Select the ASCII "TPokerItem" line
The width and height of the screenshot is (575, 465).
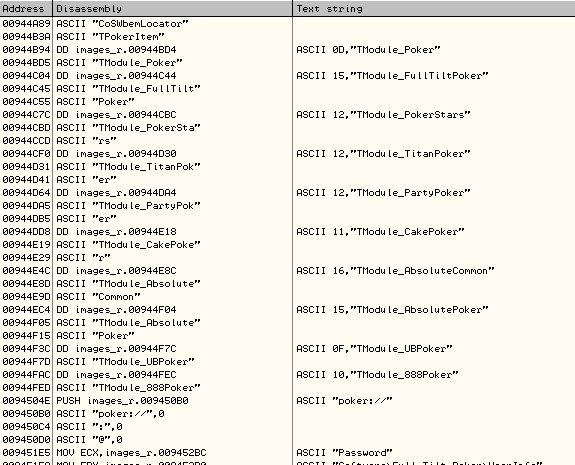click(x=110, y=37)
